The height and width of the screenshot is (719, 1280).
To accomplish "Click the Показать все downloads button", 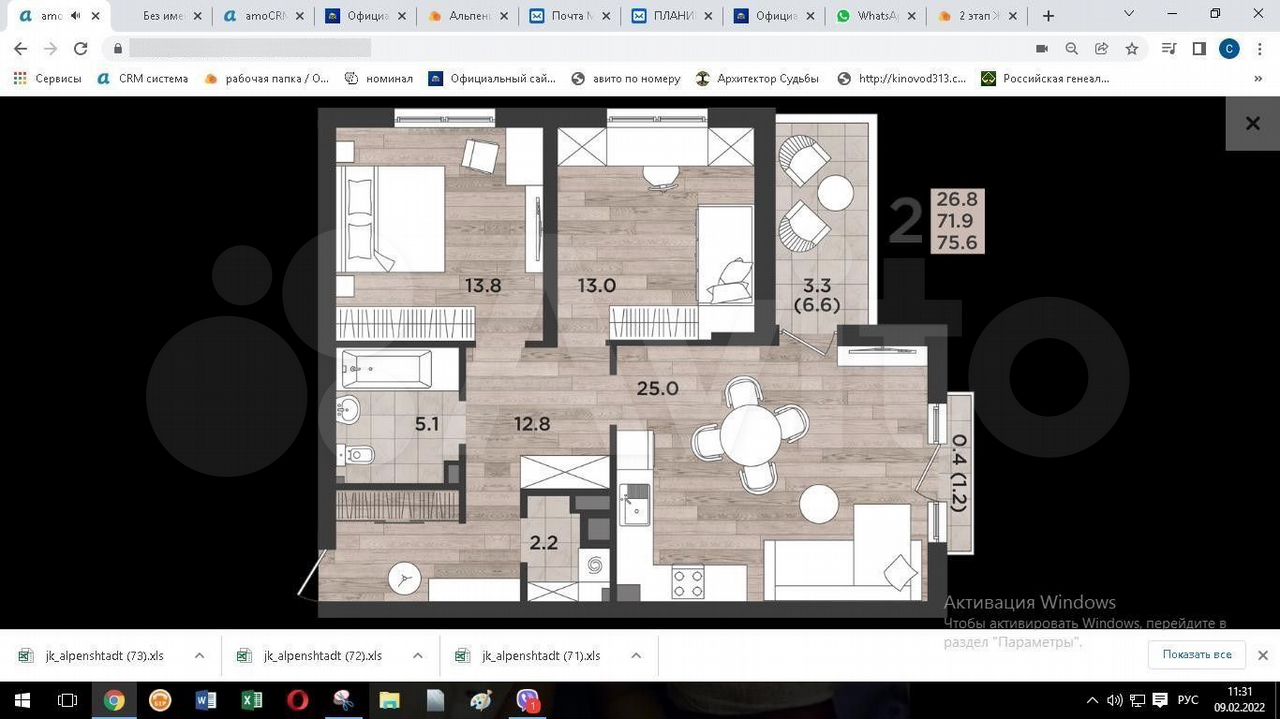I will [1196, 654].
